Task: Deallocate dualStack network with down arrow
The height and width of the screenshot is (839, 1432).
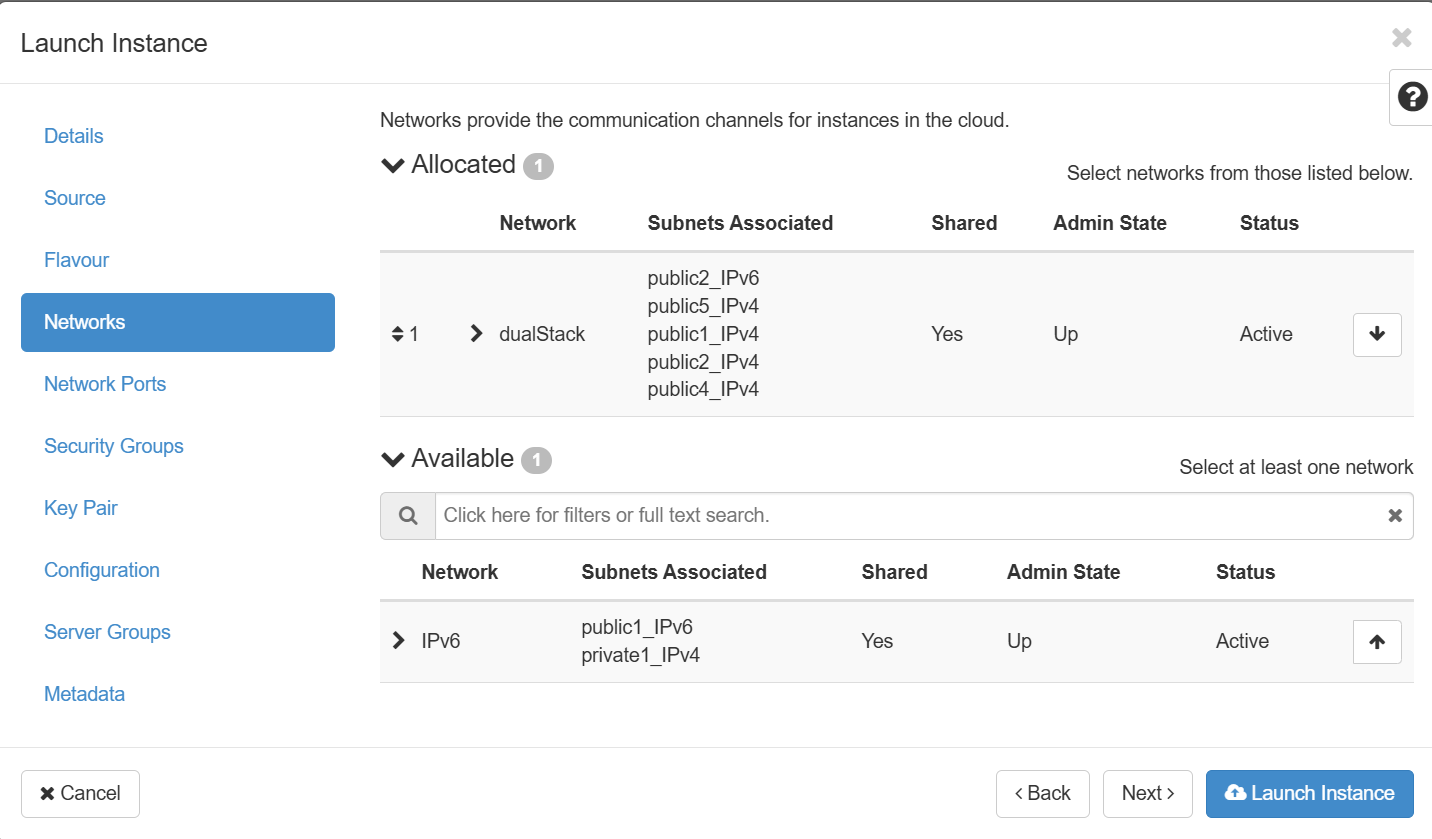Action: coord(1376,334)
